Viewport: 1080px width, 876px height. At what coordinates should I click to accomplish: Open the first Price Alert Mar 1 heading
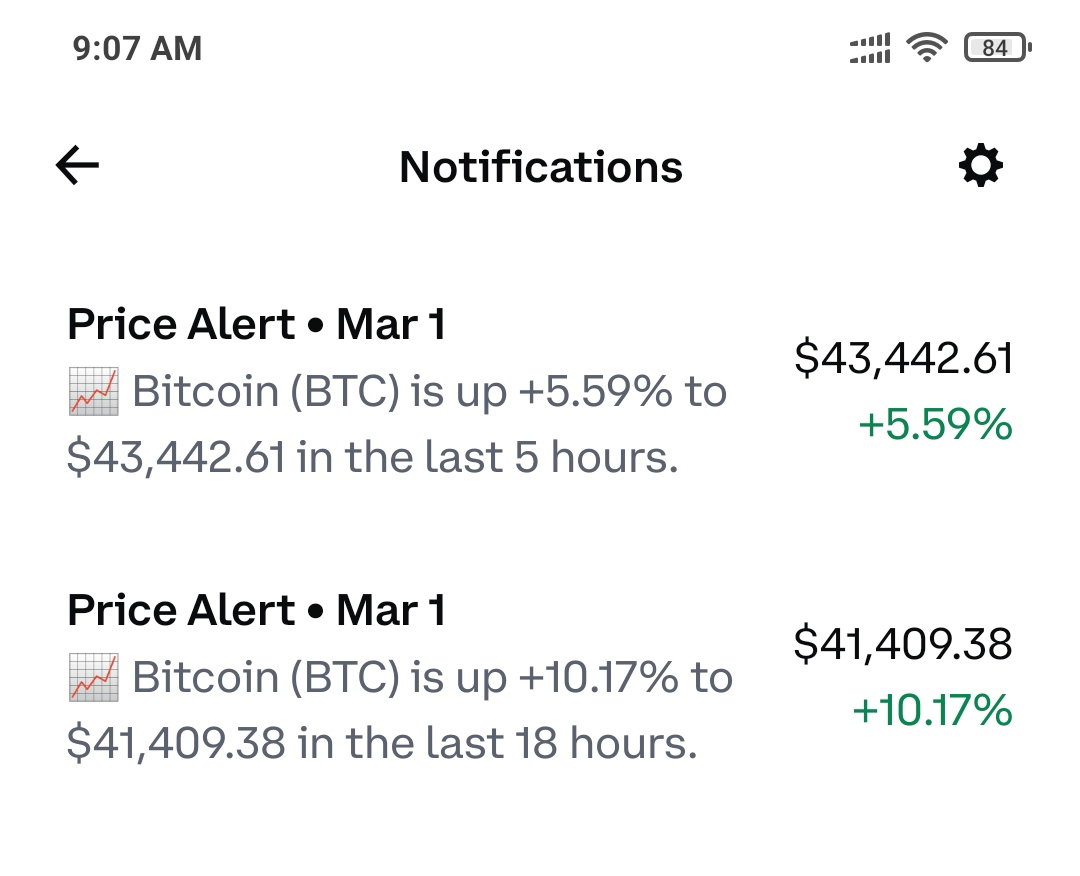tap(256, 324)
